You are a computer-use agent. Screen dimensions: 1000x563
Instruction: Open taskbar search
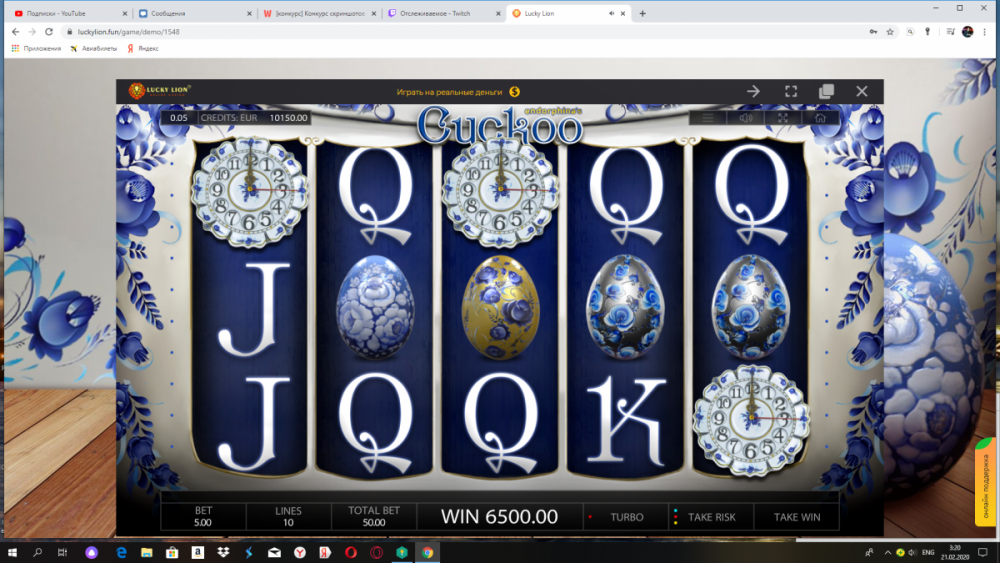point(38,552)
